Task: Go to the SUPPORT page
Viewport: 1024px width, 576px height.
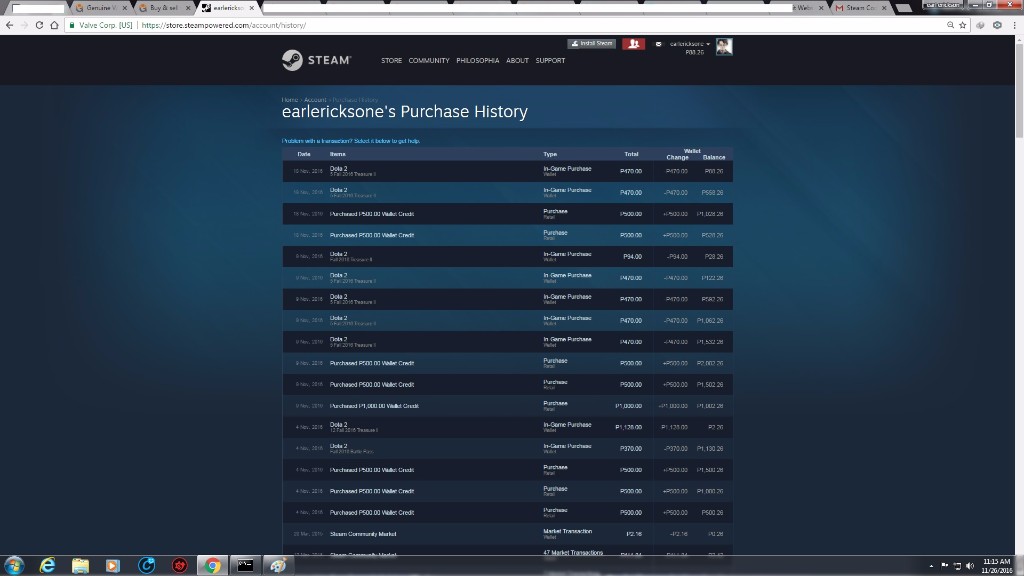Action: pos(550,61)
